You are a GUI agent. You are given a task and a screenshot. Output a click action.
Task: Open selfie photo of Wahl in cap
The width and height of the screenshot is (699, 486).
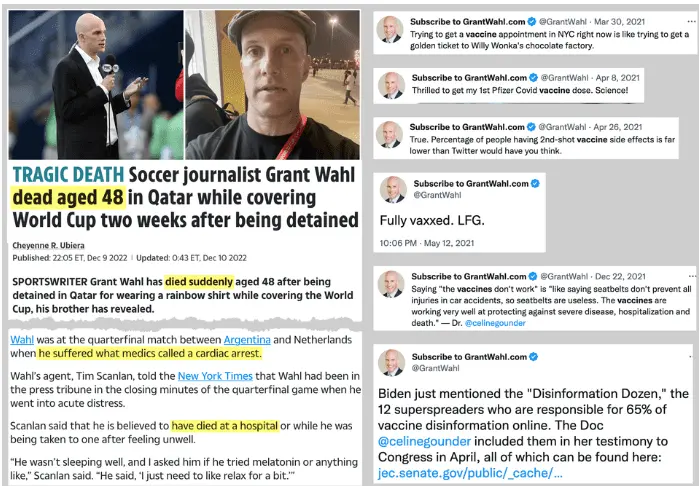(x=272, y=85)
